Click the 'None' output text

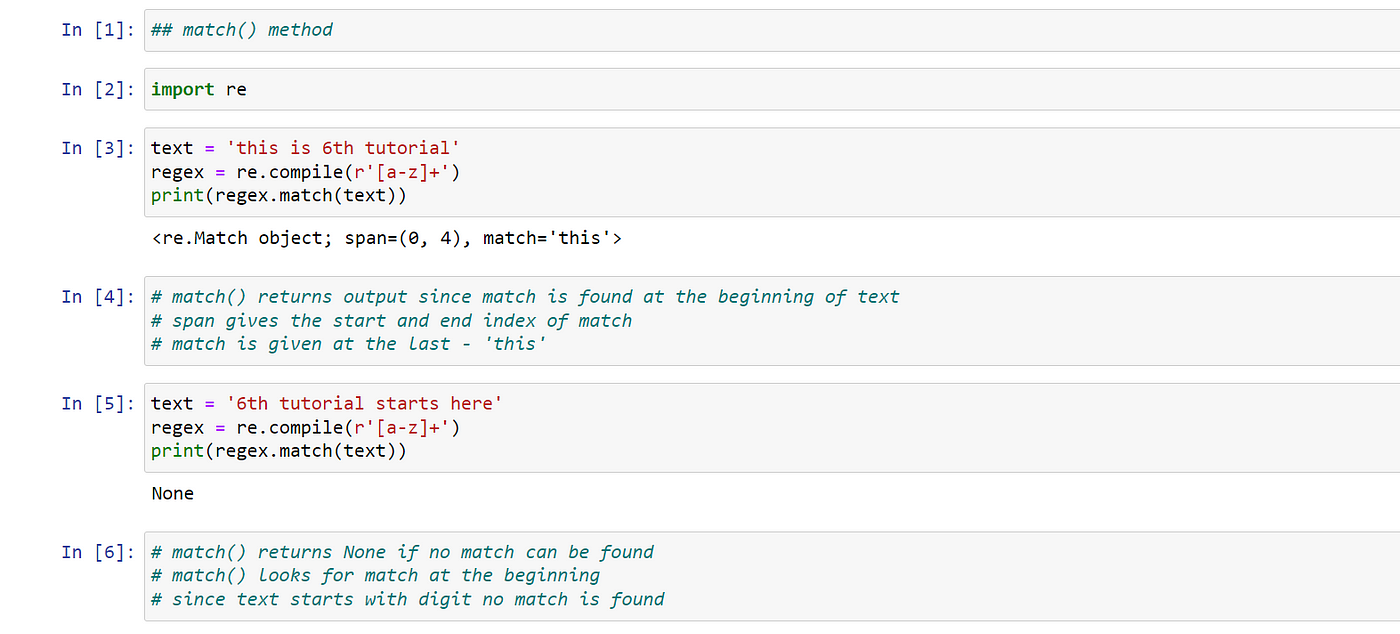173,493
